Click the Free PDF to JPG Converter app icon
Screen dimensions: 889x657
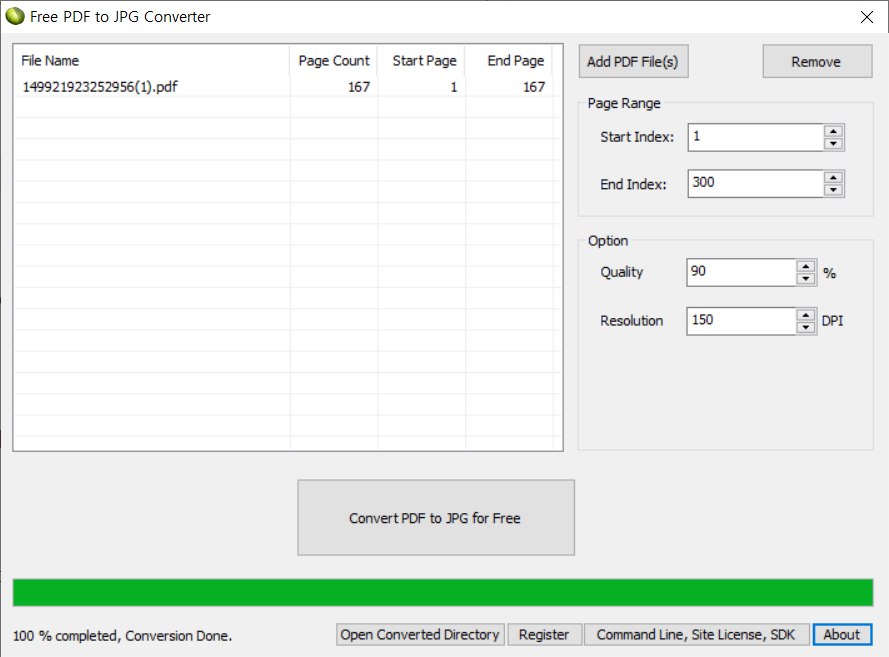click(15, 16)
